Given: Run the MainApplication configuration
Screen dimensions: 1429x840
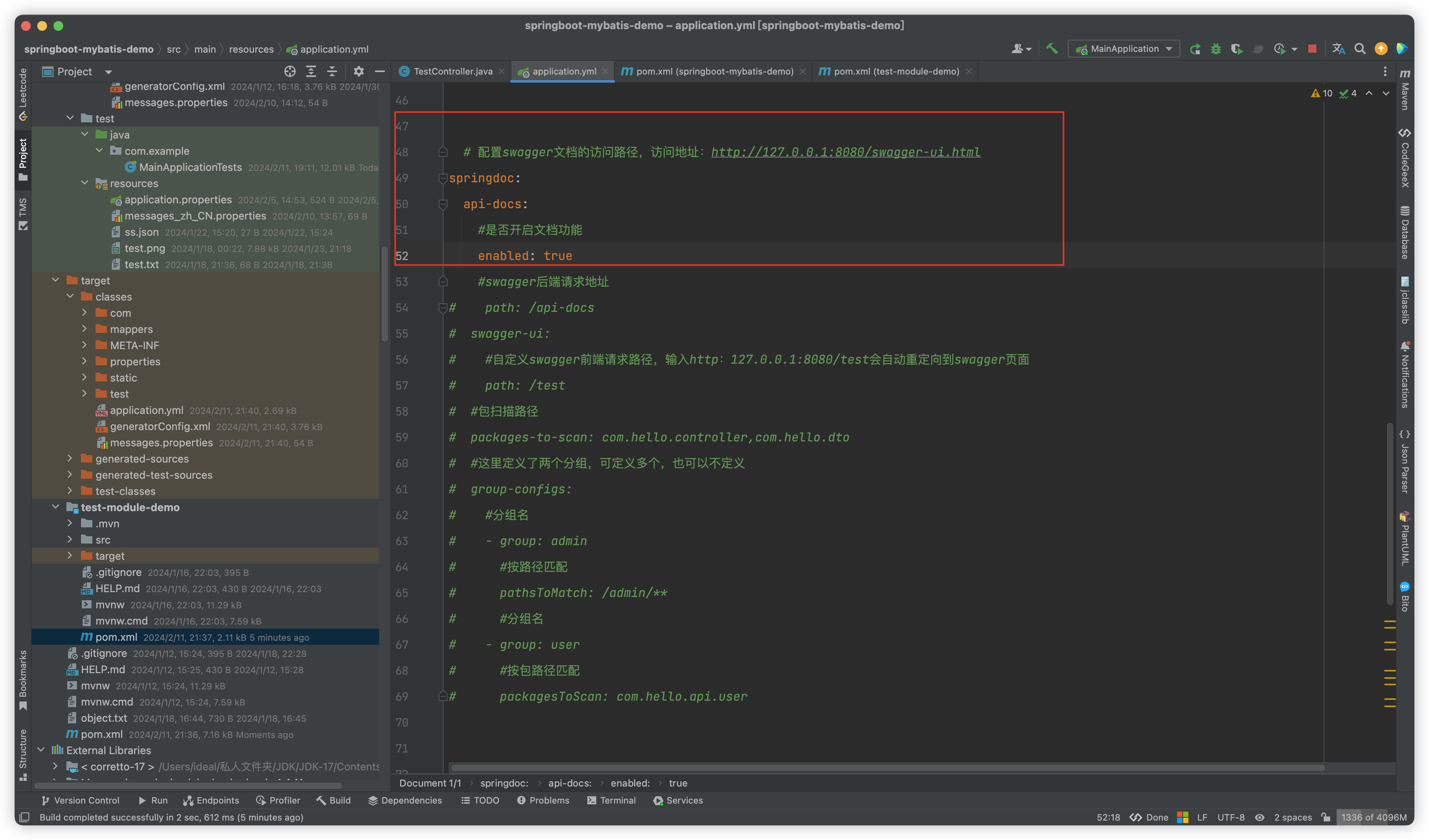Looking at the screenshot, I should click(x=1195, y=49).
